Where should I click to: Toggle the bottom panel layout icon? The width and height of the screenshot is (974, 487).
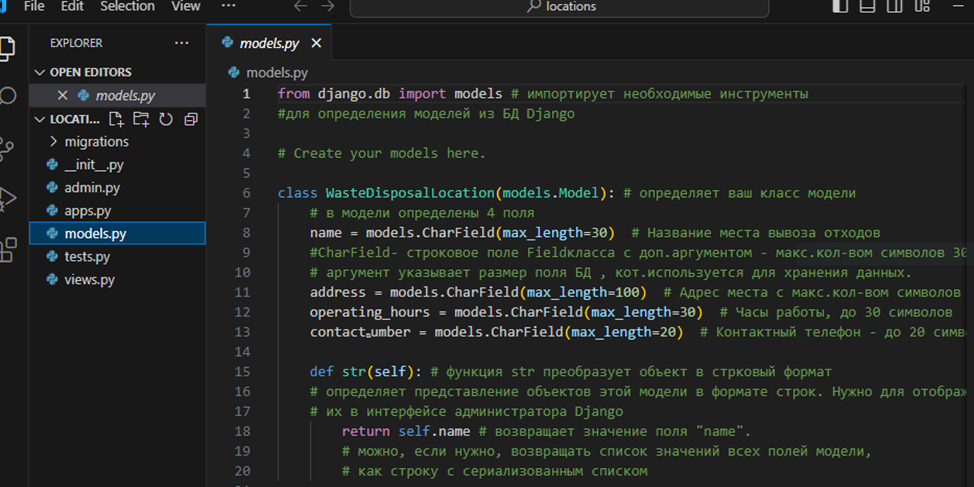pyautogui.click(x=868, y=6)
